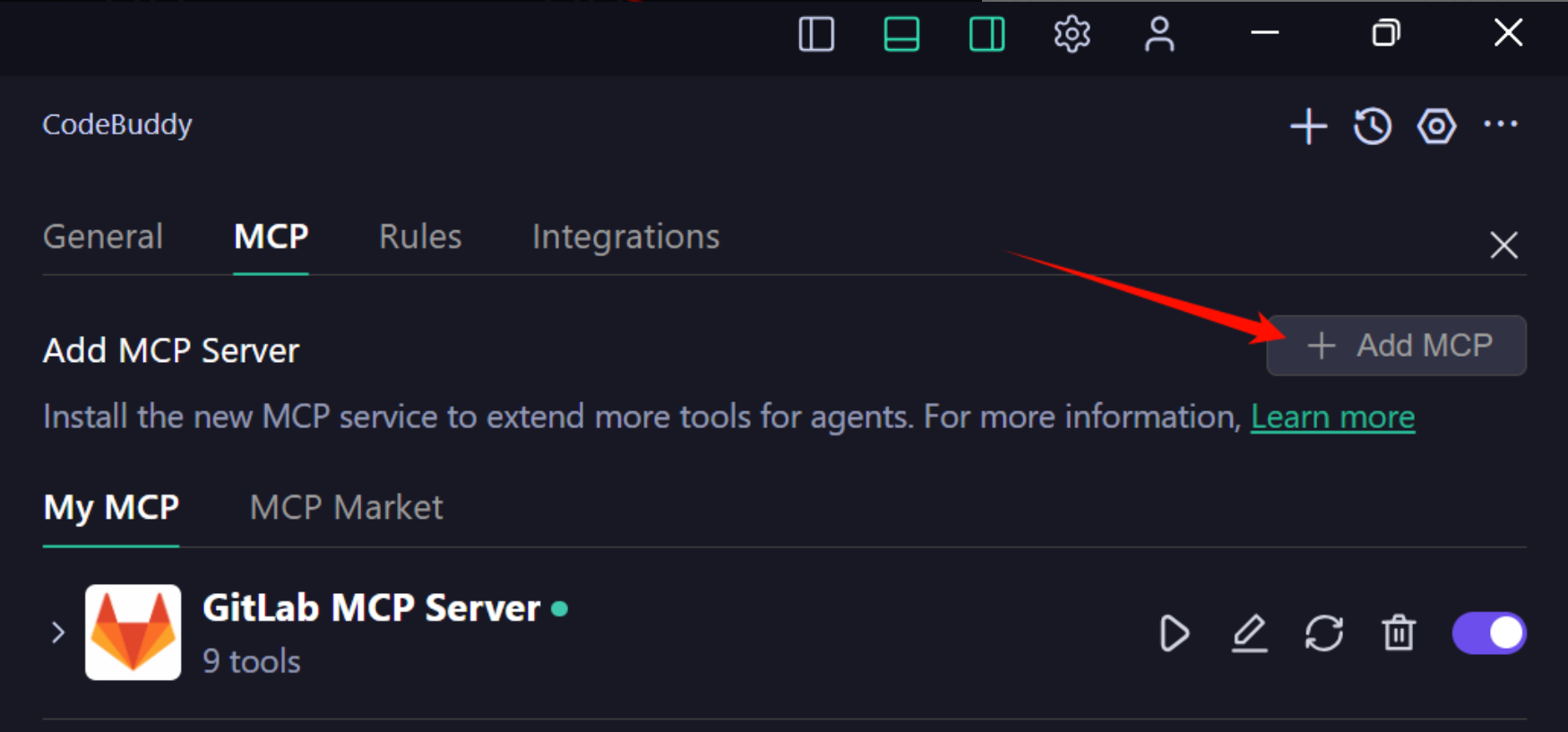Open CodeBuddy chat history
The image size is (1568, 732).
tap(1372, 126)
